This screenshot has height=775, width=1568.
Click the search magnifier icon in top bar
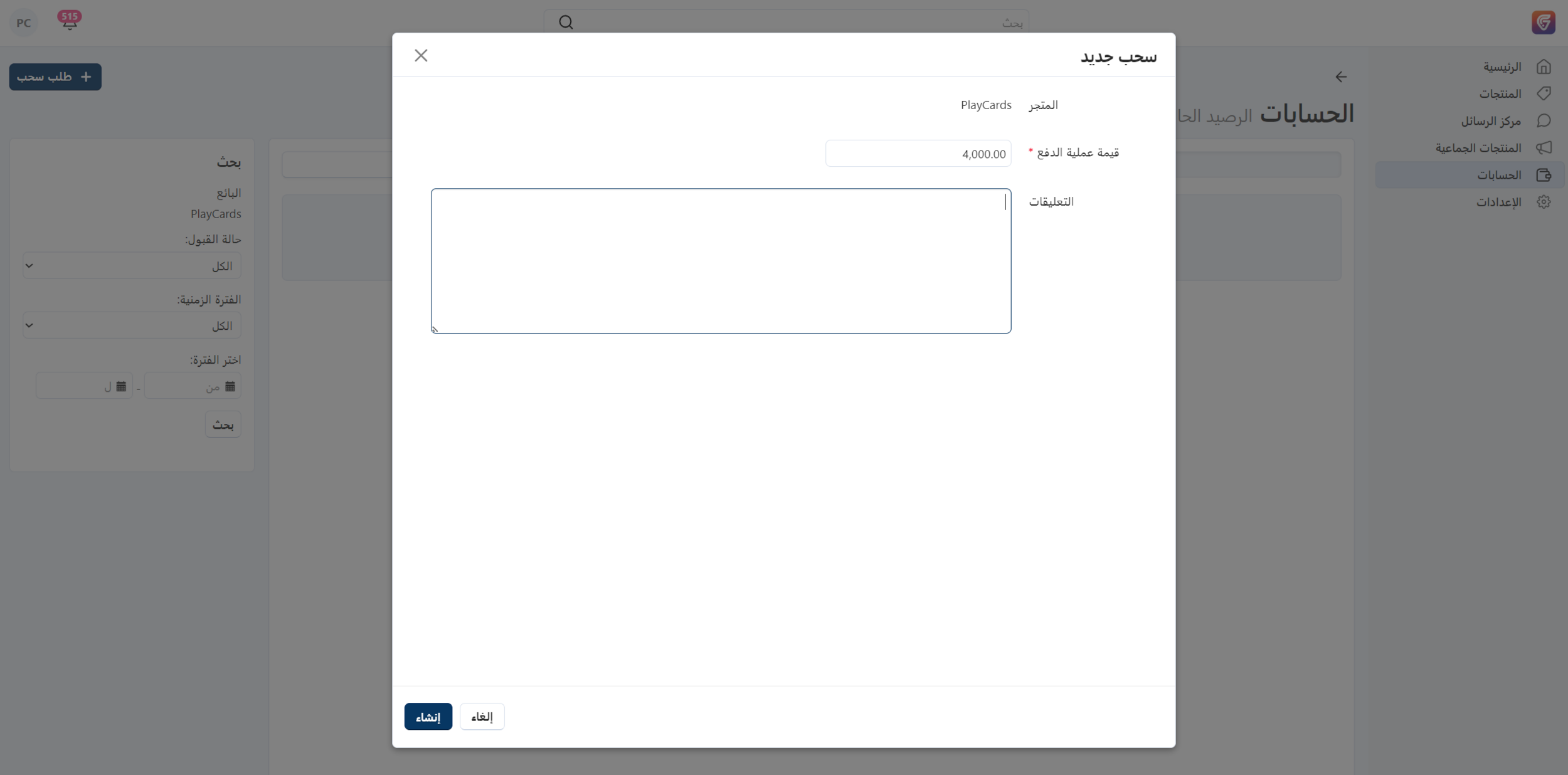point(566,23)
